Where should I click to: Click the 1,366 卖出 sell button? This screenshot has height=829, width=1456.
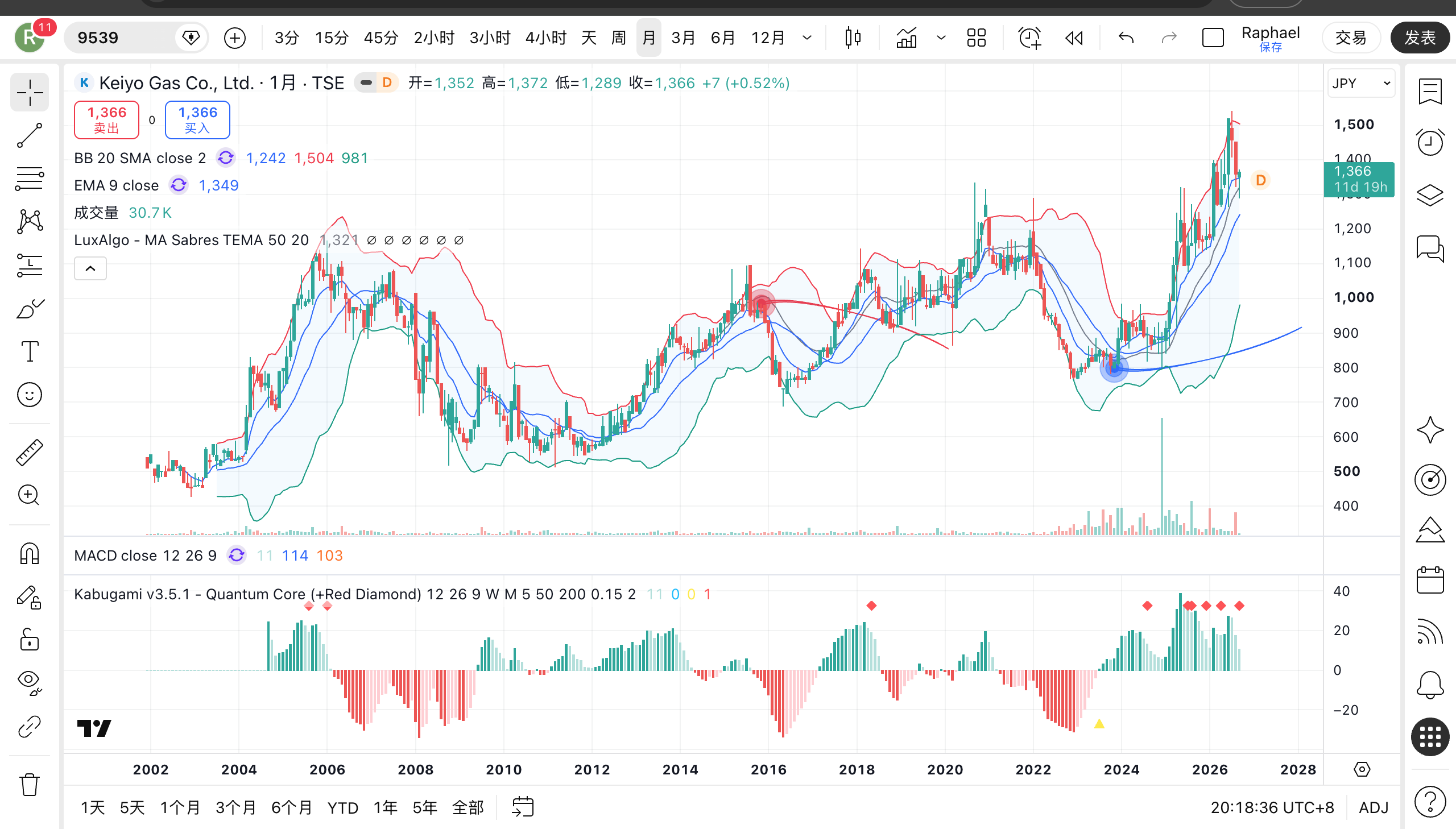(106, 120)
